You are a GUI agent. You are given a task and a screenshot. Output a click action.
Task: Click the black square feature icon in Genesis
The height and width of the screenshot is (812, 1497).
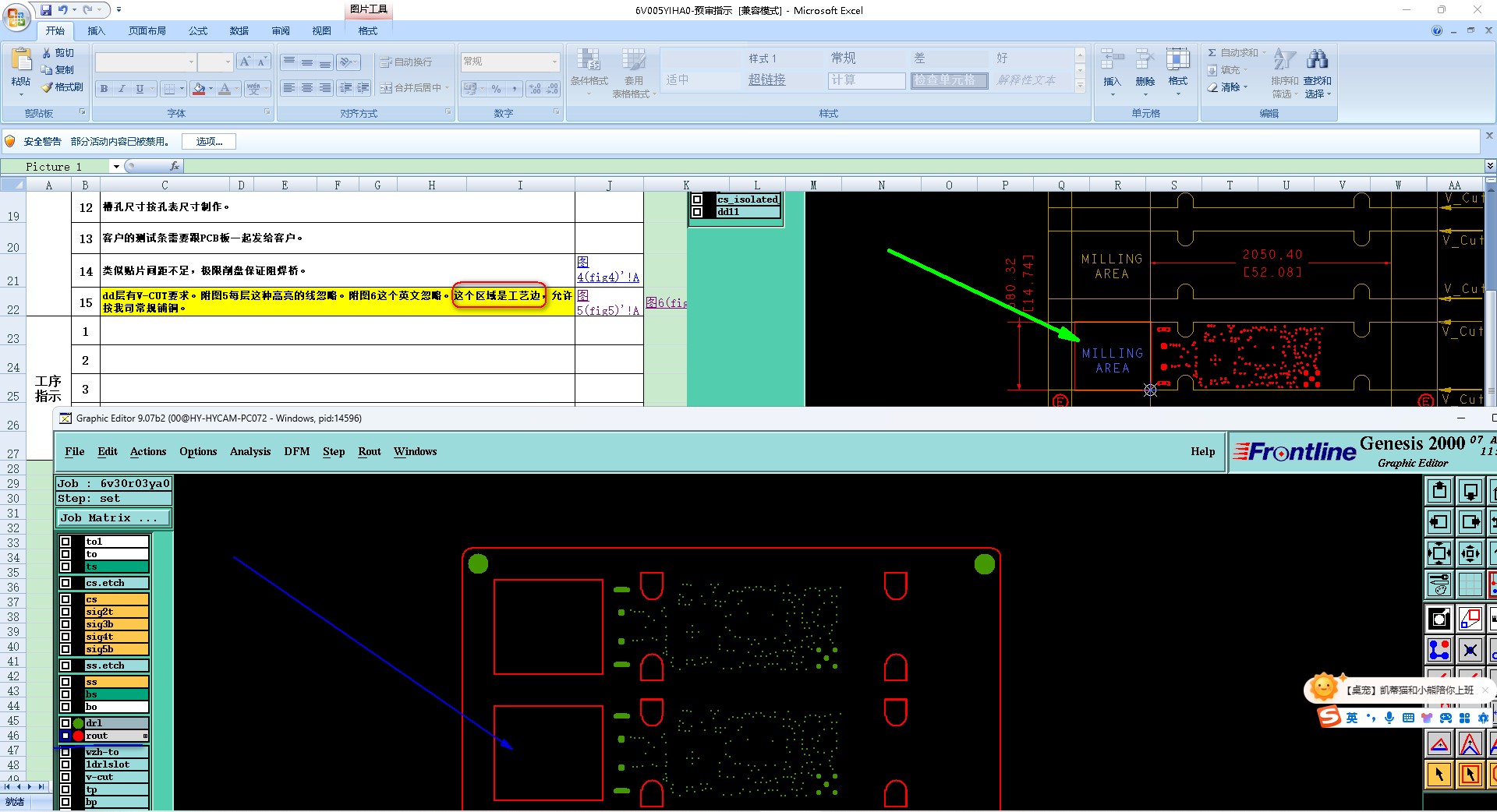coord(1439,619)
